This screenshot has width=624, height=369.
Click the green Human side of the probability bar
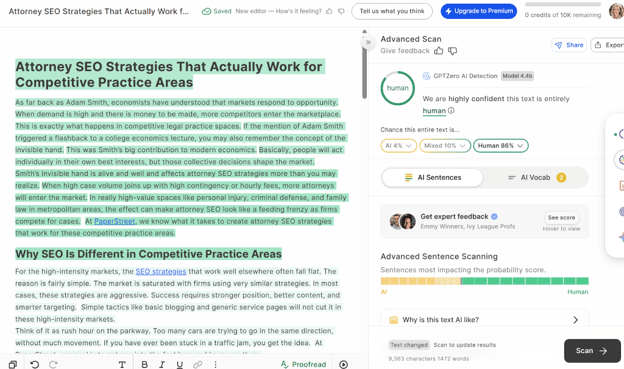coord(525,281)
